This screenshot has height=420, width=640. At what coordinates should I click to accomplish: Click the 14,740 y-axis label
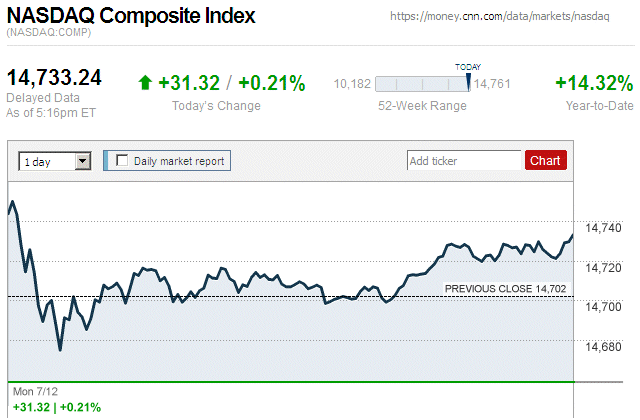[x=601, y=229]
